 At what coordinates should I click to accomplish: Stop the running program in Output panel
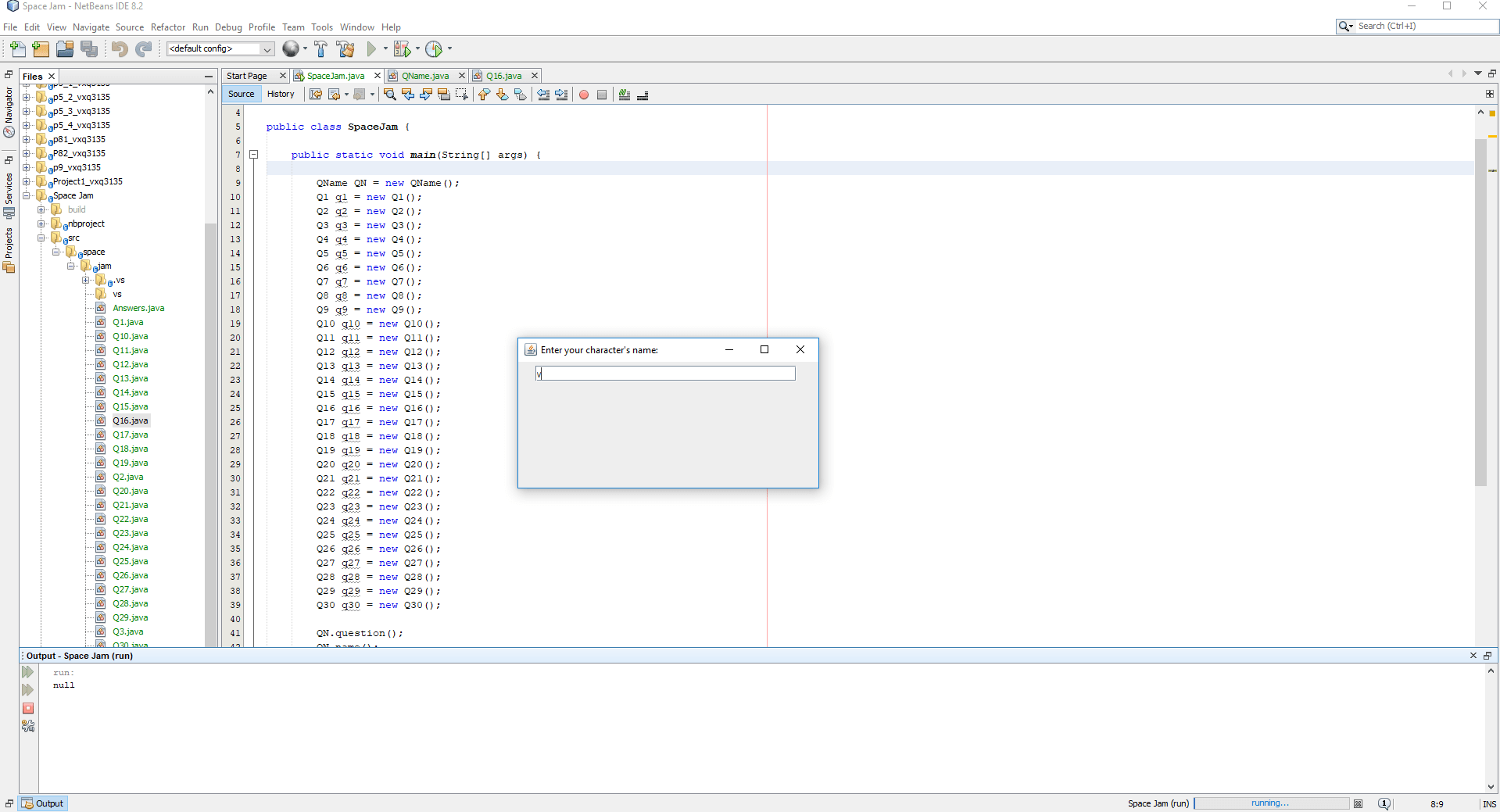click(x=28, y=708)
